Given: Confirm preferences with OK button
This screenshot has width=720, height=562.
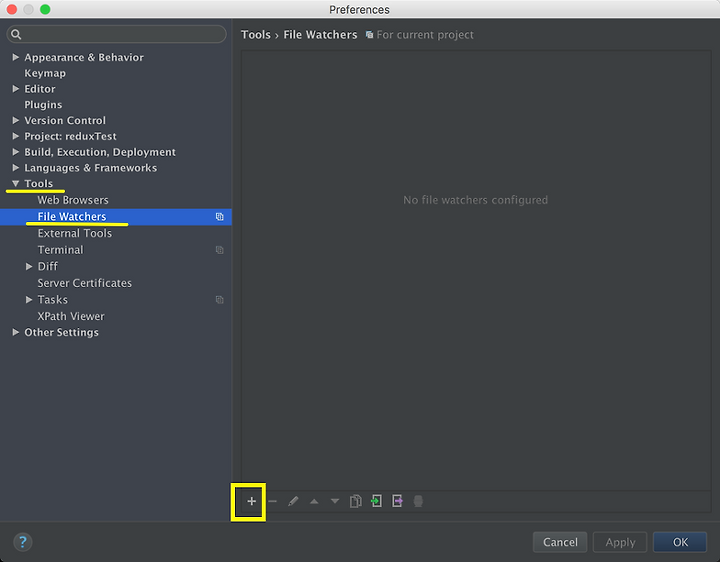Looking at the screenshot, I should [680, 542].
